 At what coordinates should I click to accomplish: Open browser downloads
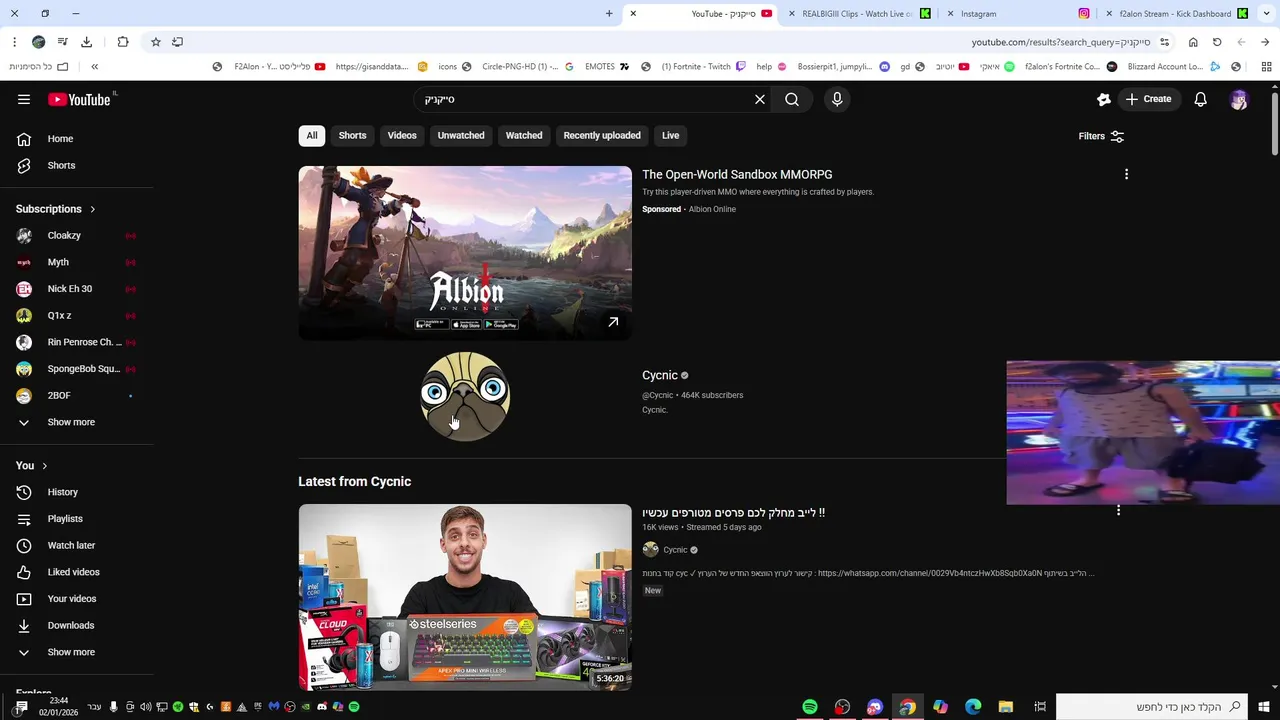86,42
